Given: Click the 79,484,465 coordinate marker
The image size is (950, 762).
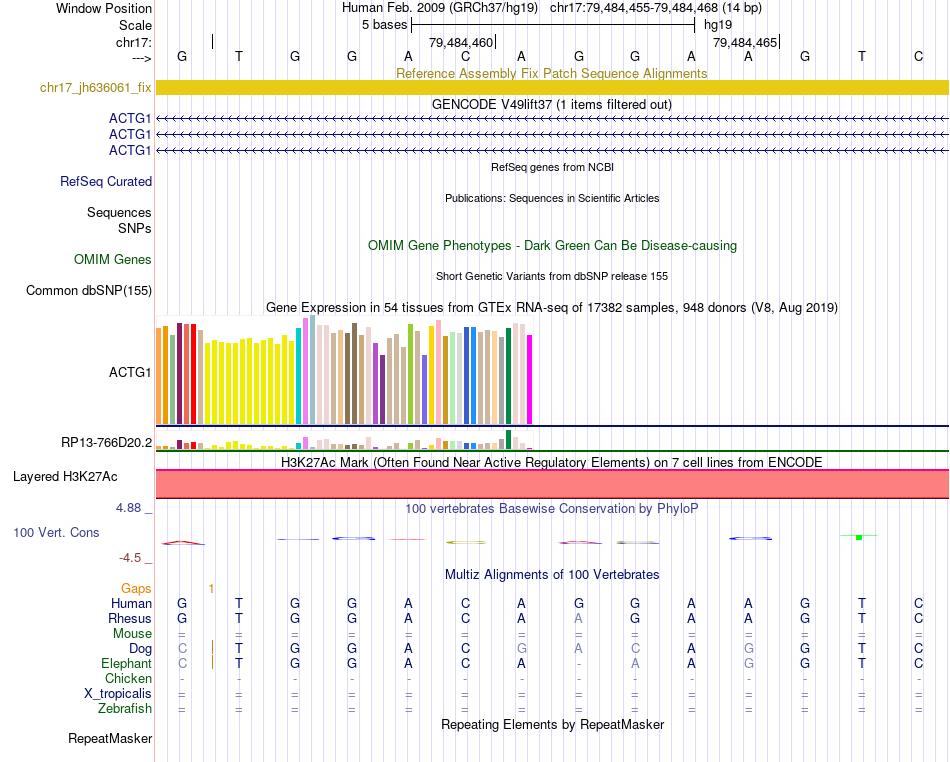Looking at the screenshot, I should coord(745,42).
